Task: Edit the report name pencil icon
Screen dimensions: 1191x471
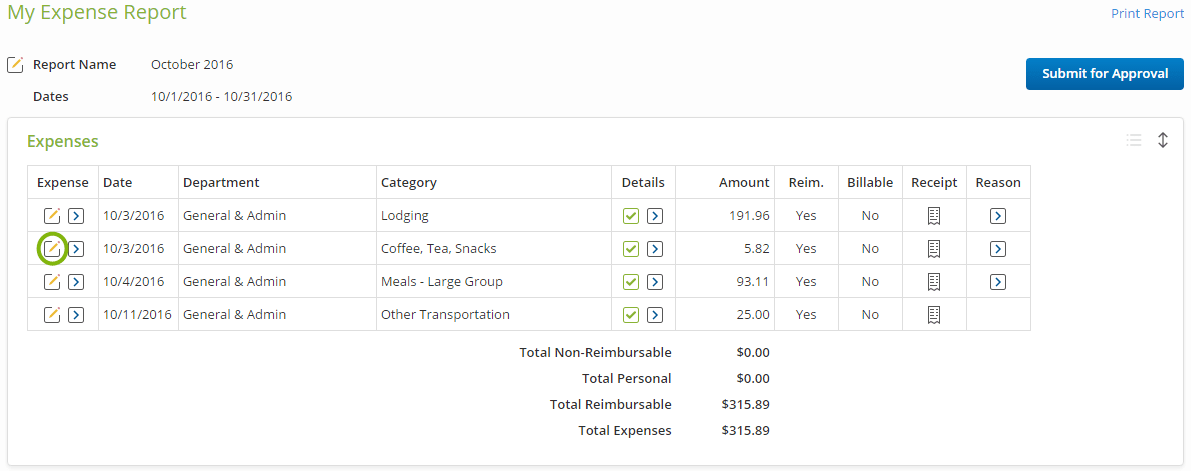Action: [x=15, y=65]
